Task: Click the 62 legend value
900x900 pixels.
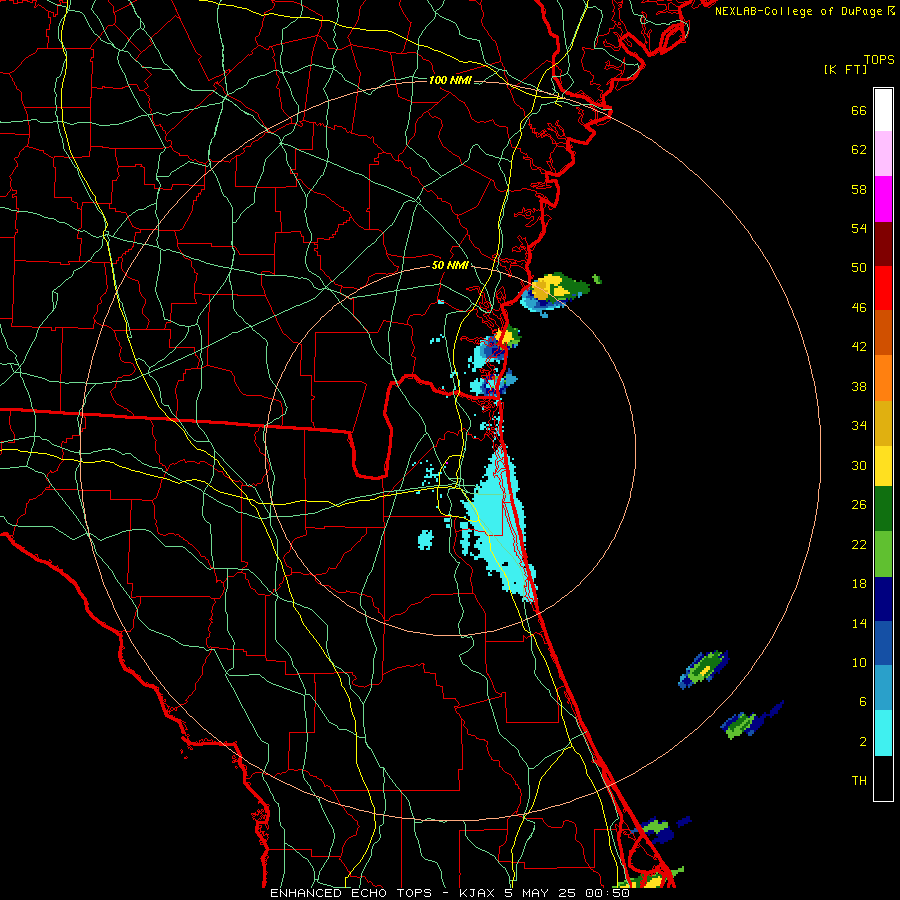Action: [x=859, y=150]
